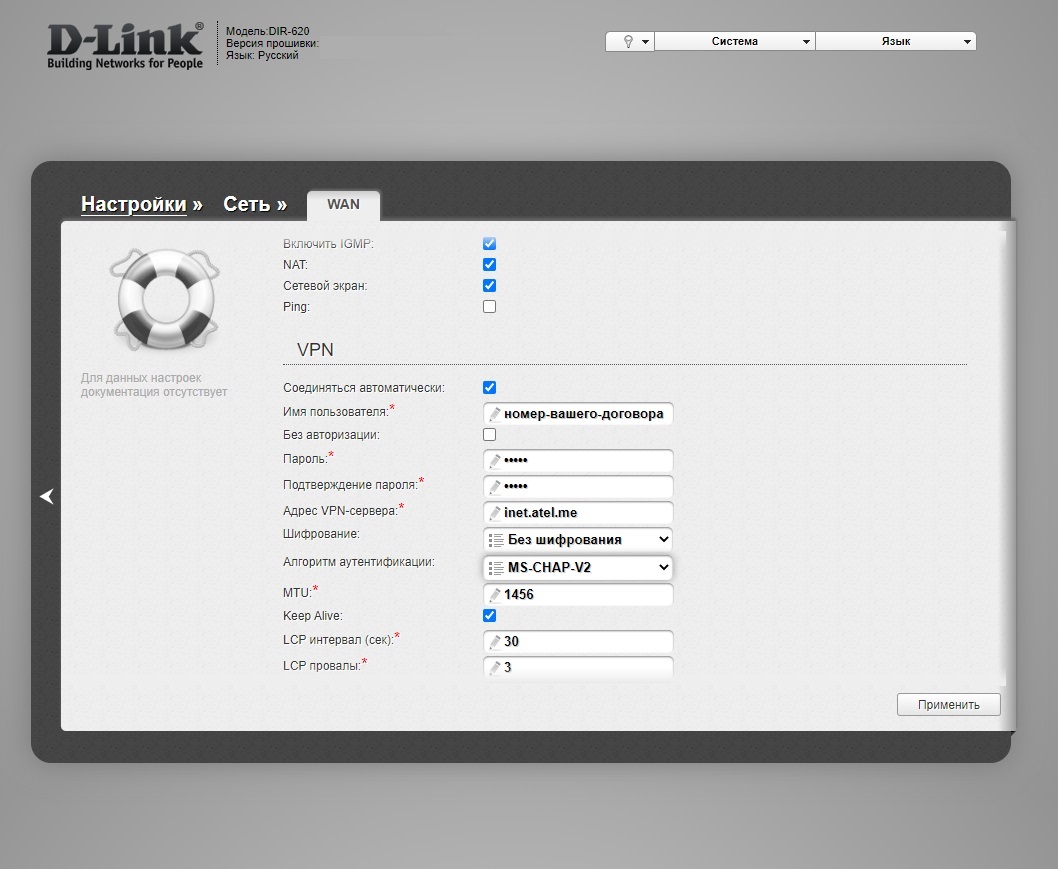Viewport: 1058px width, 869px height.
Task: Click the Применить button
Action: [948, 704]
